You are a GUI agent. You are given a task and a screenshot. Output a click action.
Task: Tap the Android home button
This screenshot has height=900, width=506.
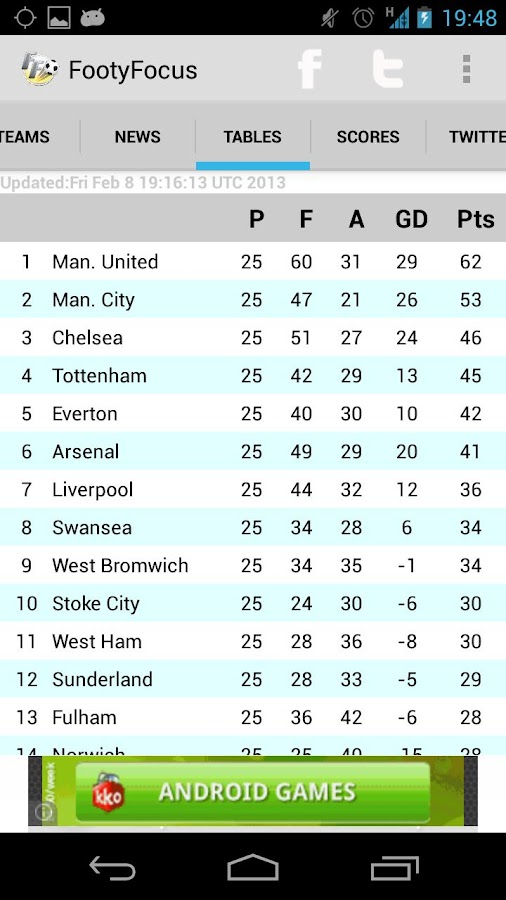253,867
